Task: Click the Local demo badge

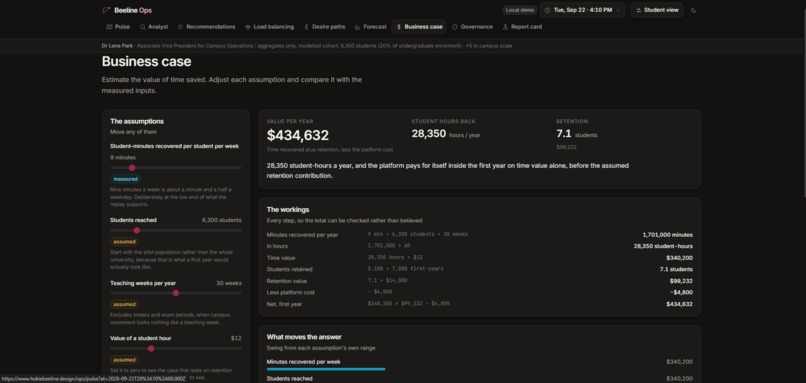Action: pos(520,10)
